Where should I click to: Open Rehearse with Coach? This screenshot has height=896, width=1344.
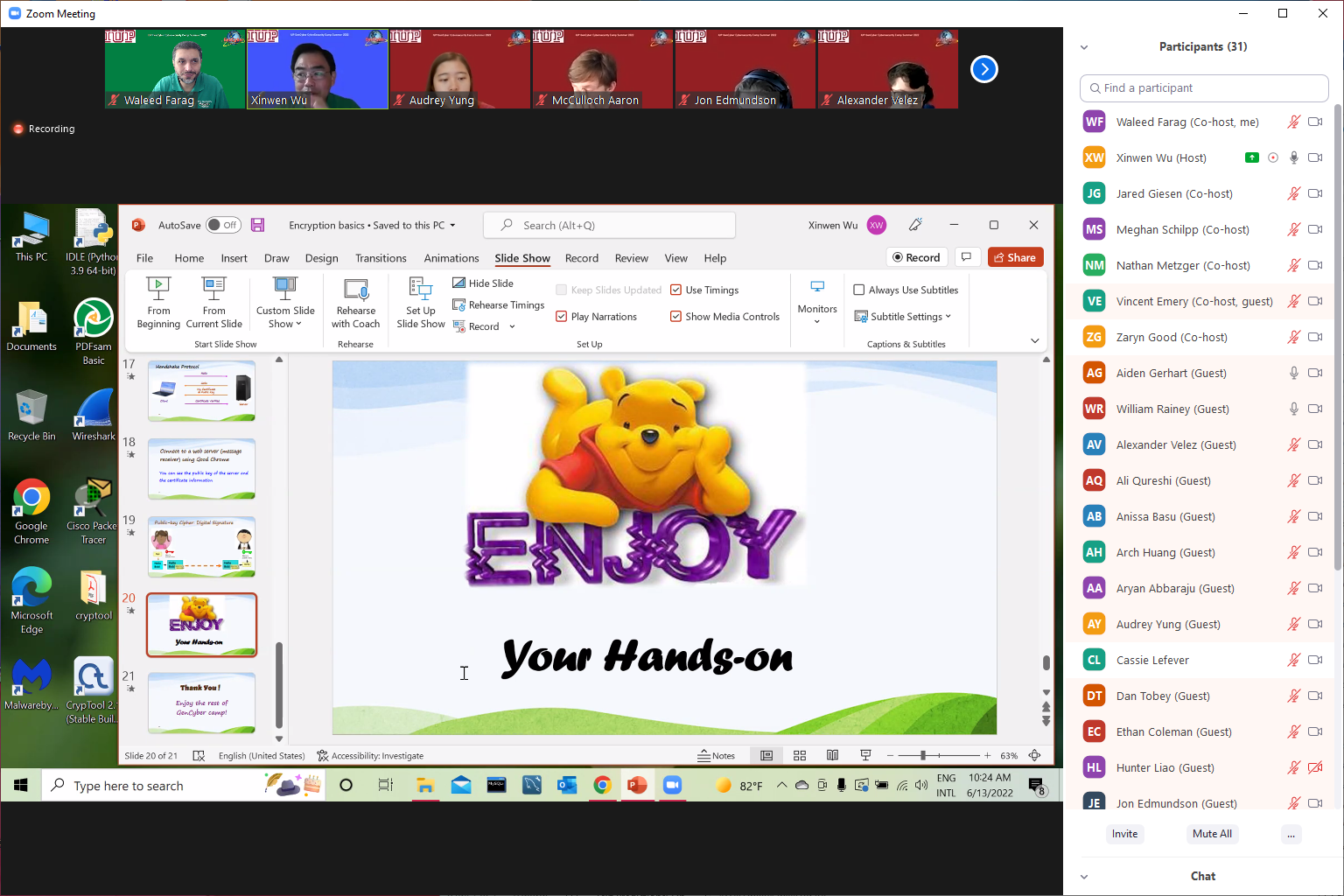(x=355, y=303)
